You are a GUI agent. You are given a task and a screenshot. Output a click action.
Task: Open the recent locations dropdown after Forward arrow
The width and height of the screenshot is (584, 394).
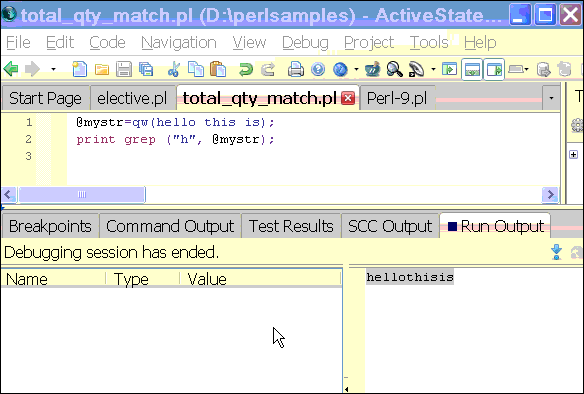click(53, 69)
